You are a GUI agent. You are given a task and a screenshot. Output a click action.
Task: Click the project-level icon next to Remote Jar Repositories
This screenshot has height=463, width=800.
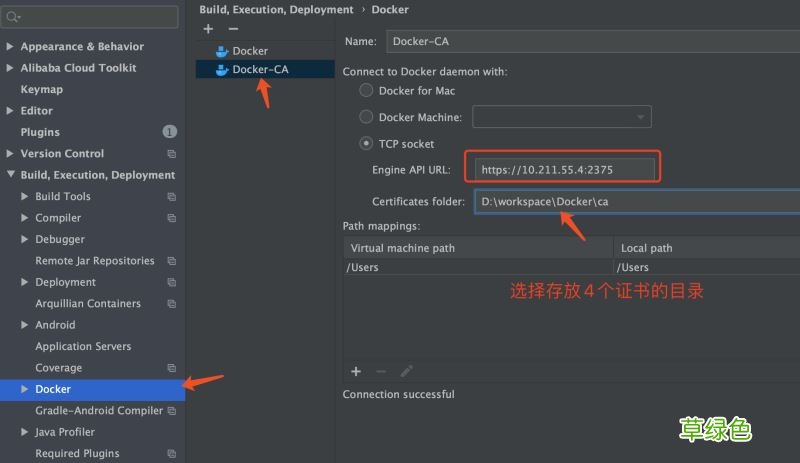coord(172,261)
